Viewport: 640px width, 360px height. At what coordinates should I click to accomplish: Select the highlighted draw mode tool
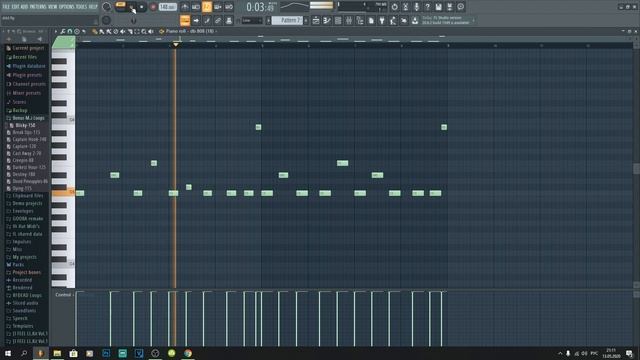click(185, 20)
